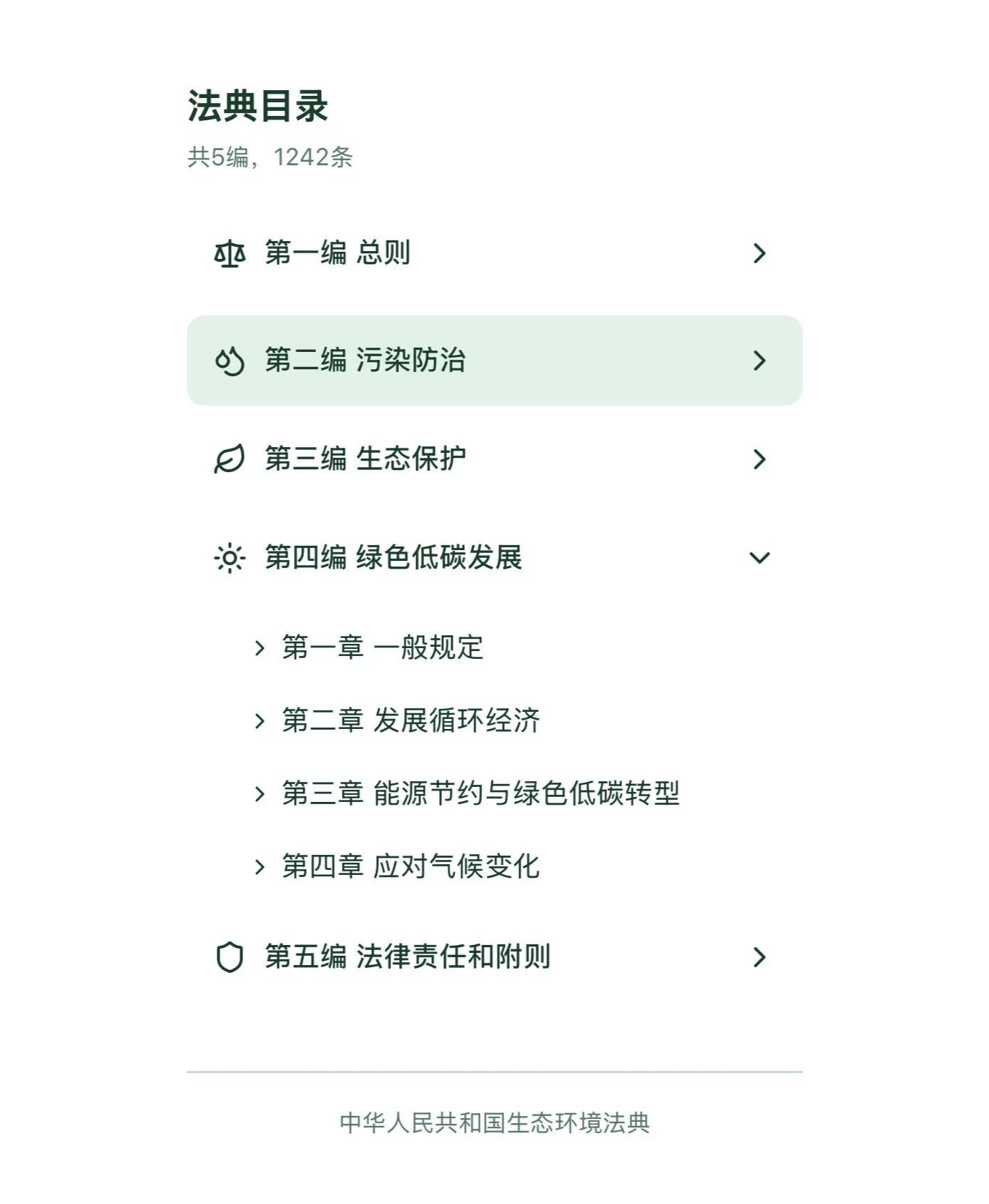Click the small arrow before 第一章 一般规定
Screen dimensions: 989x1204
coord(260,648)
